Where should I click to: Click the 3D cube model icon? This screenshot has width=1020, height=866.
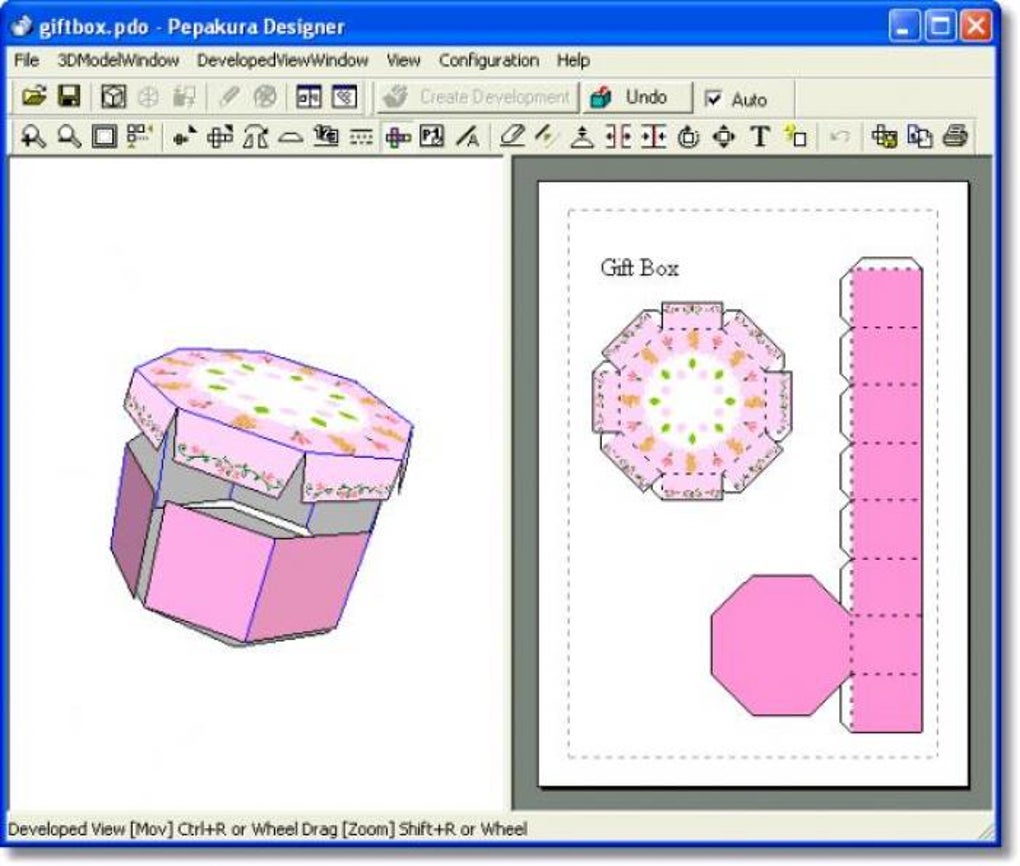point(114,97)
